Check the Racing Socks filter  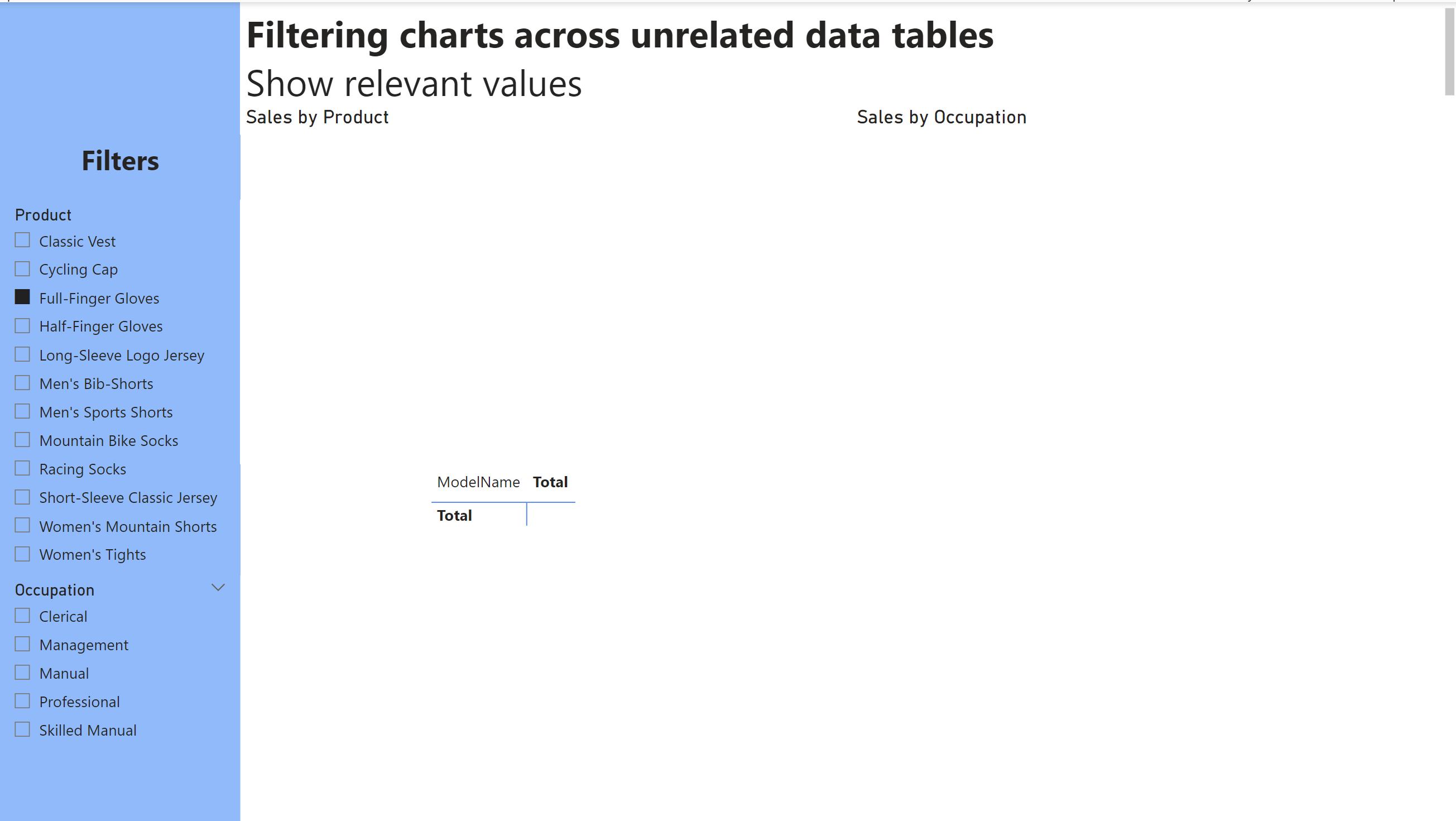click(x=22, y=468)
